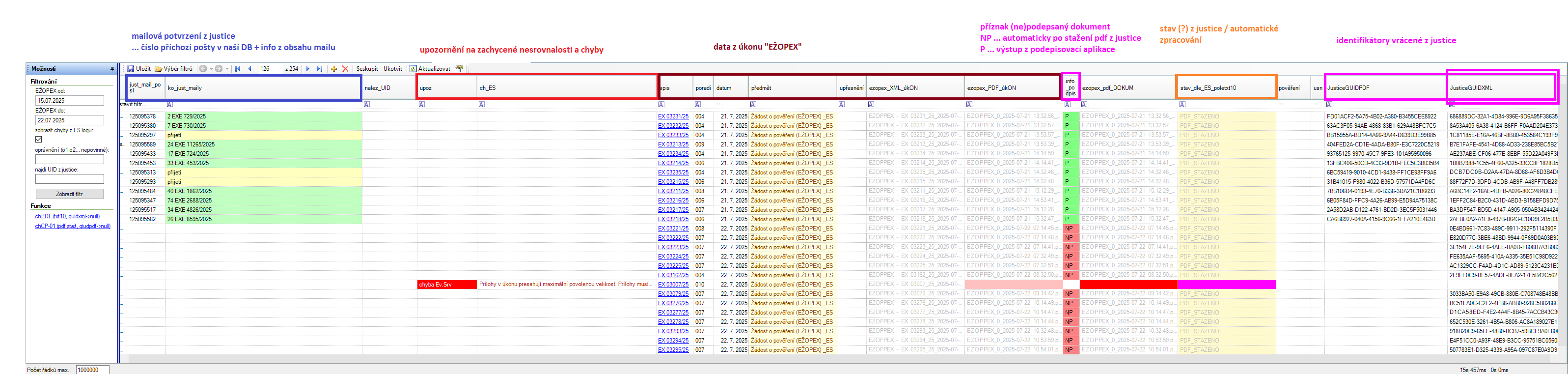
Task: Open the EX 03231/25 spis link
Action: click(x=673, y=116)
